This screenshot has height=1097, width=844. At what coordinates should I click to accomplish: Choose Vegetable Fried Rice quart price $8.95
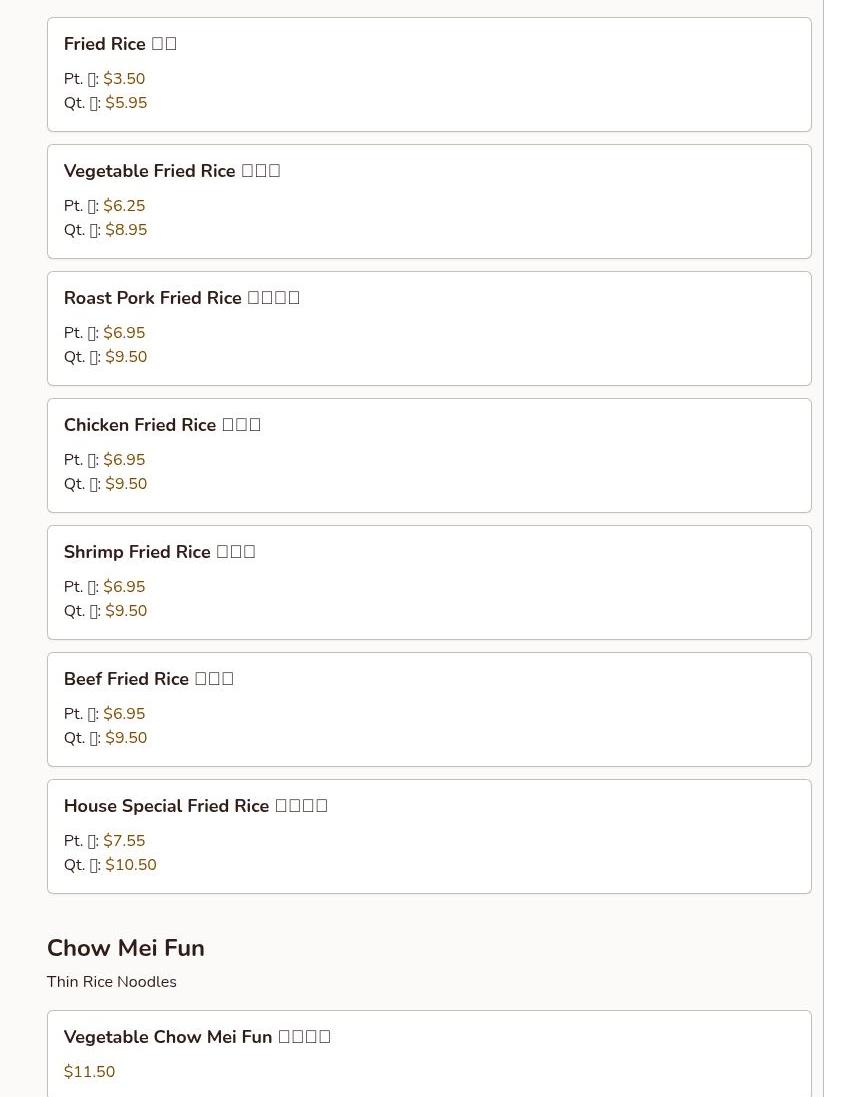(126, 230)
